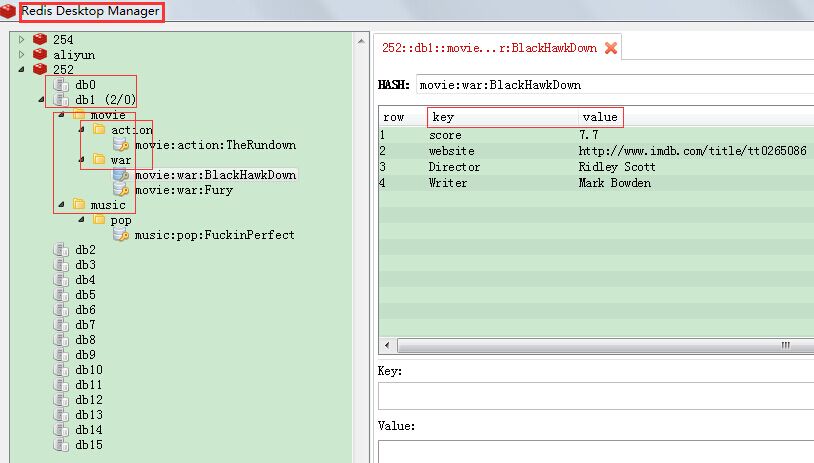Click the db1 database icon
Screen dimensions: 814x463
click(61, 100)
